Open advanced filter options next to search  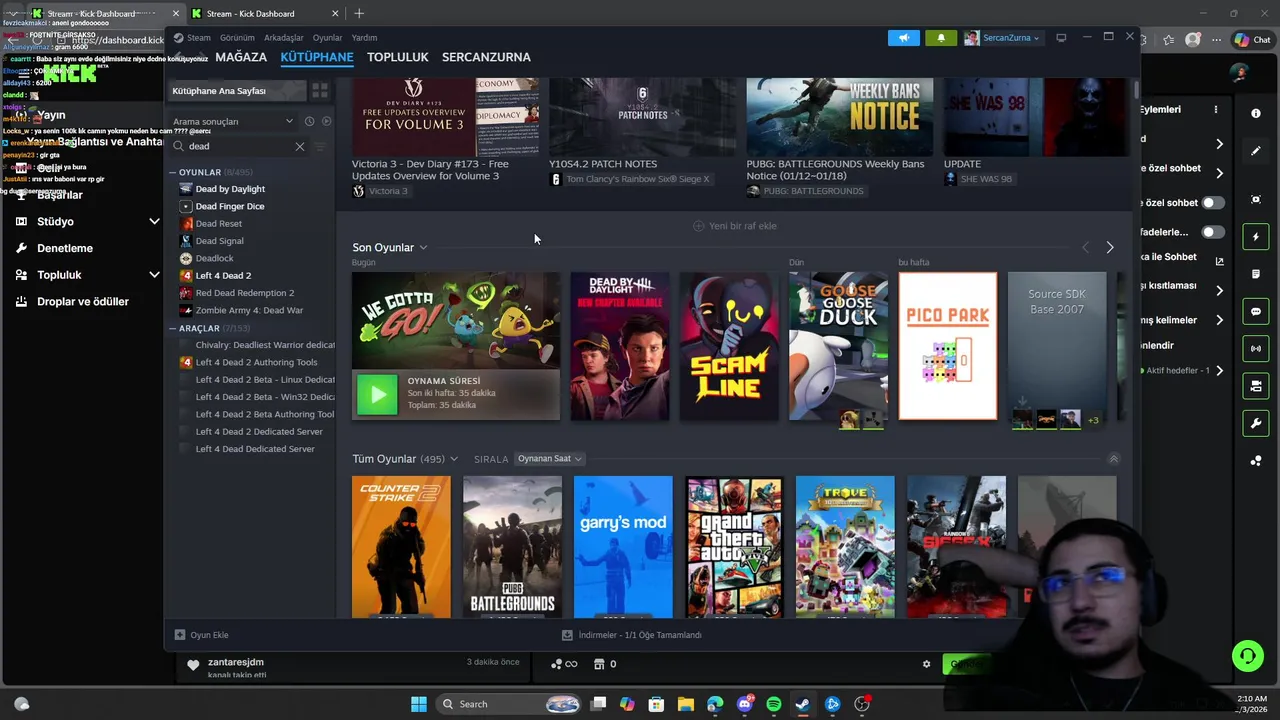321,146
